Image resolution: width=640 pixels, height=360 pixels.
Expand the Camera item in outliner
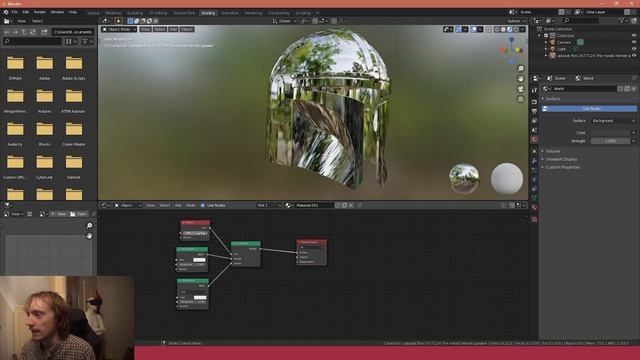tap(546, 42)
